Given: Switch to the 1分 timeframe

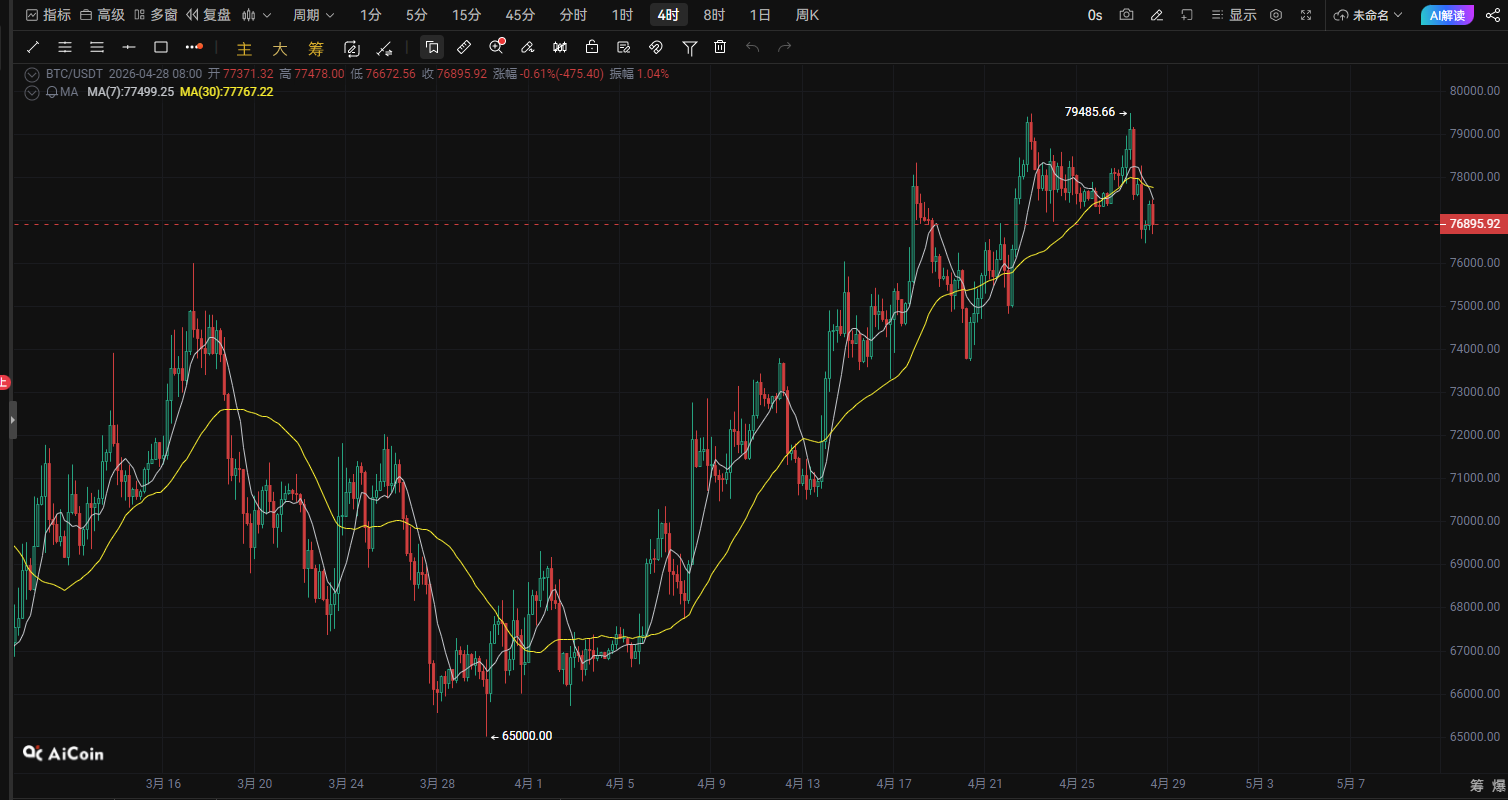Looking at the screenshot, I should [x=371, y=15].
